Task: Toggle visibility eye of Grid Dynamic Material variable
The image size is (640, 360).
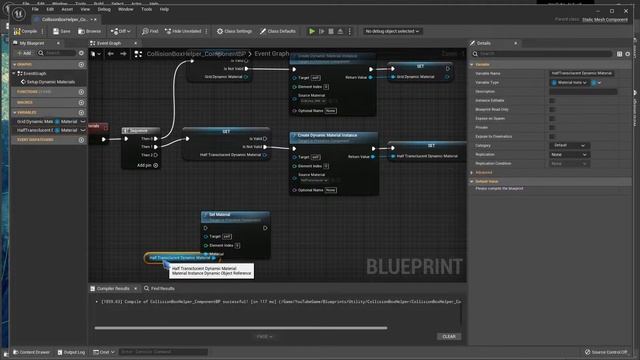Action: coord(83,121)
